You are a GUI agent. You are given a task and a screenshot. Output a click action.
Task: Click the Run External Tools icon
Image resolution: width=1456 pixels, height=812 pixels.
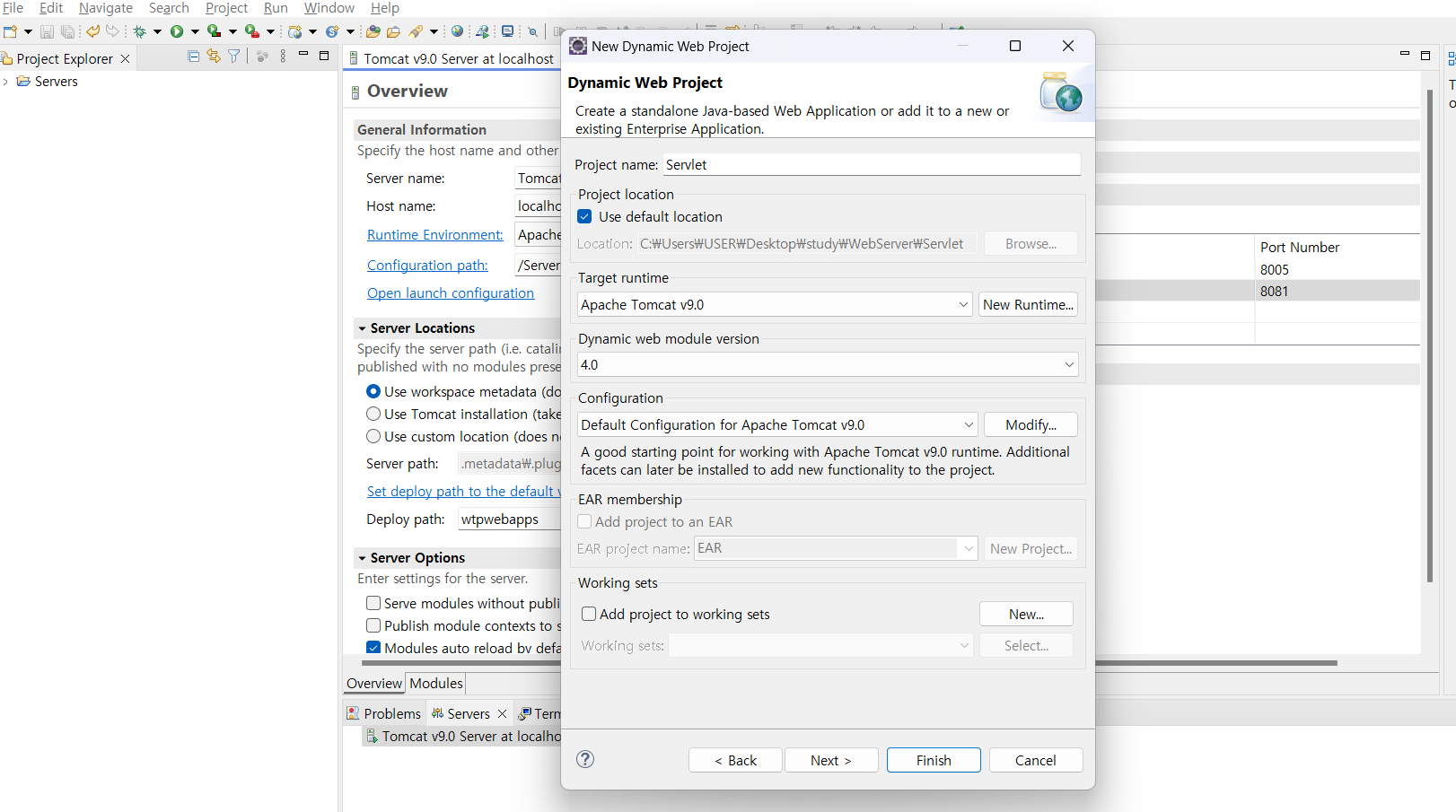(x=252, y=31)
